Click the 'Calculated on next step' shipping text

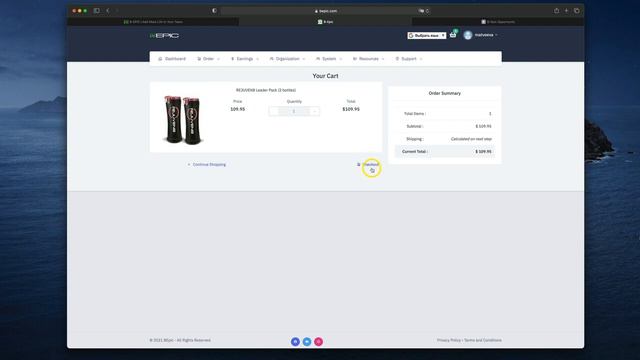[471, 139]
